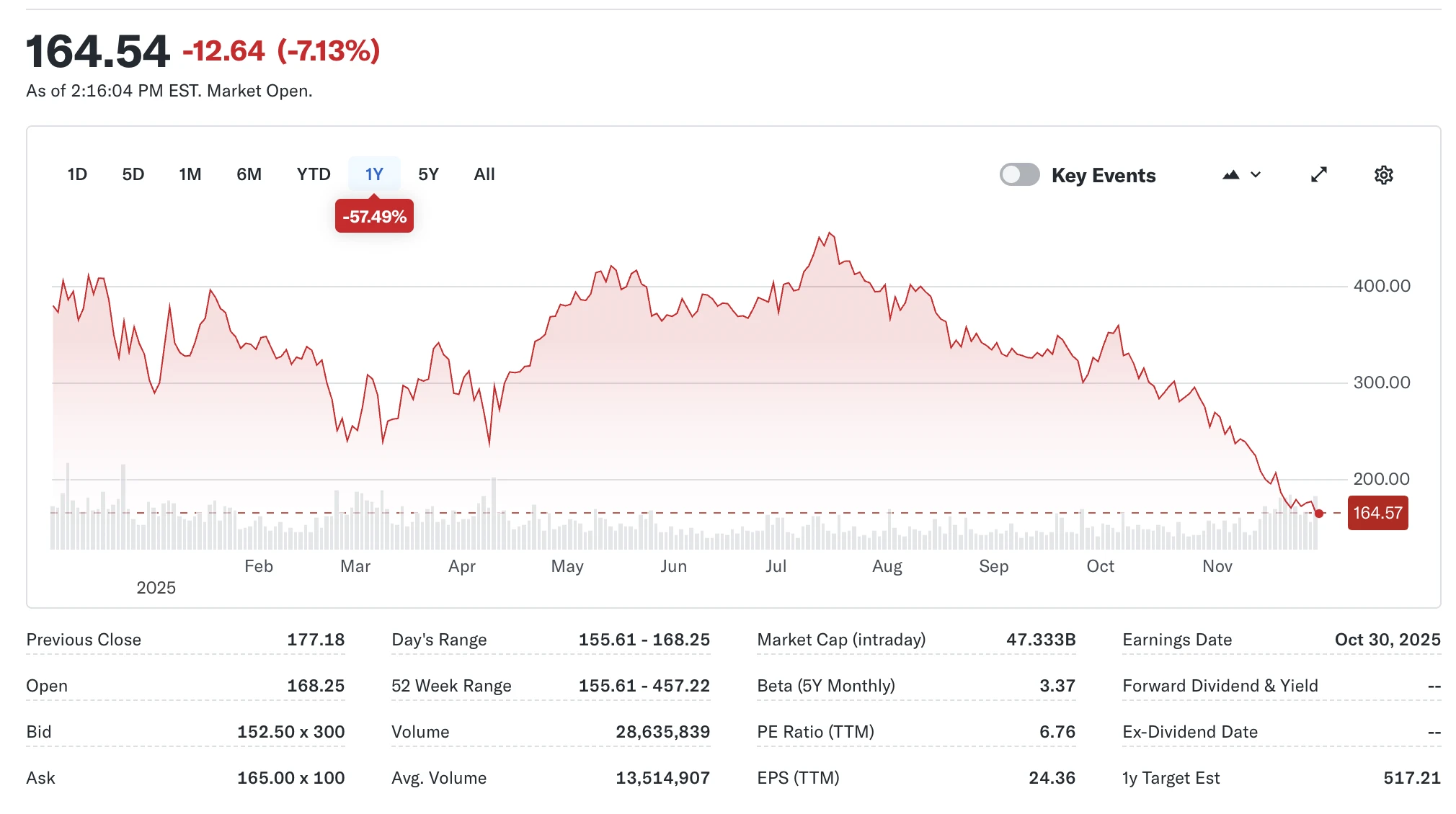The width and height of the screenshot is (1456, 814).
Task: Click the 1y Target Est label
Action: point(1171,778)
